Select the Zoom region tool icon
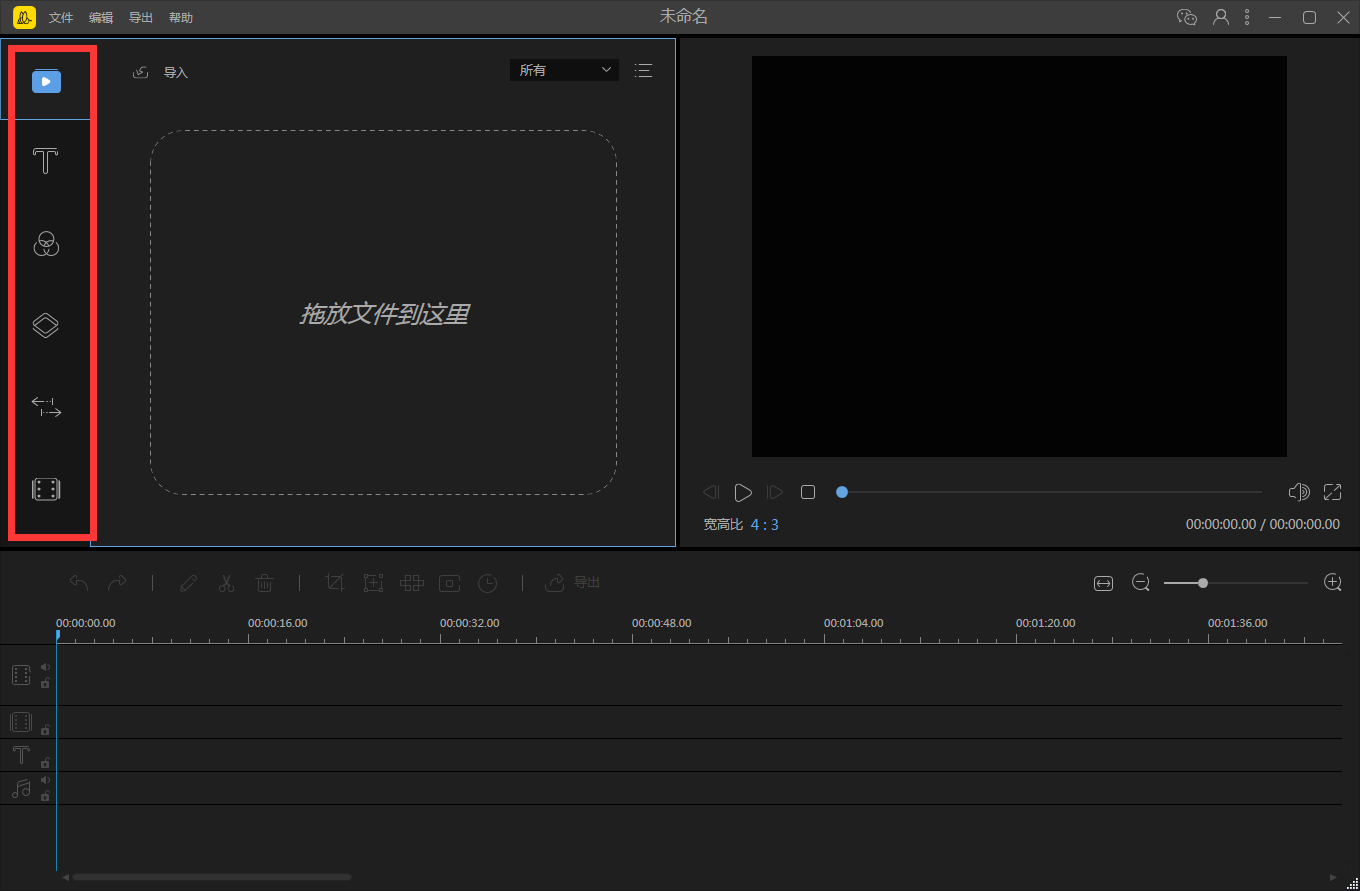 (373, 583)
